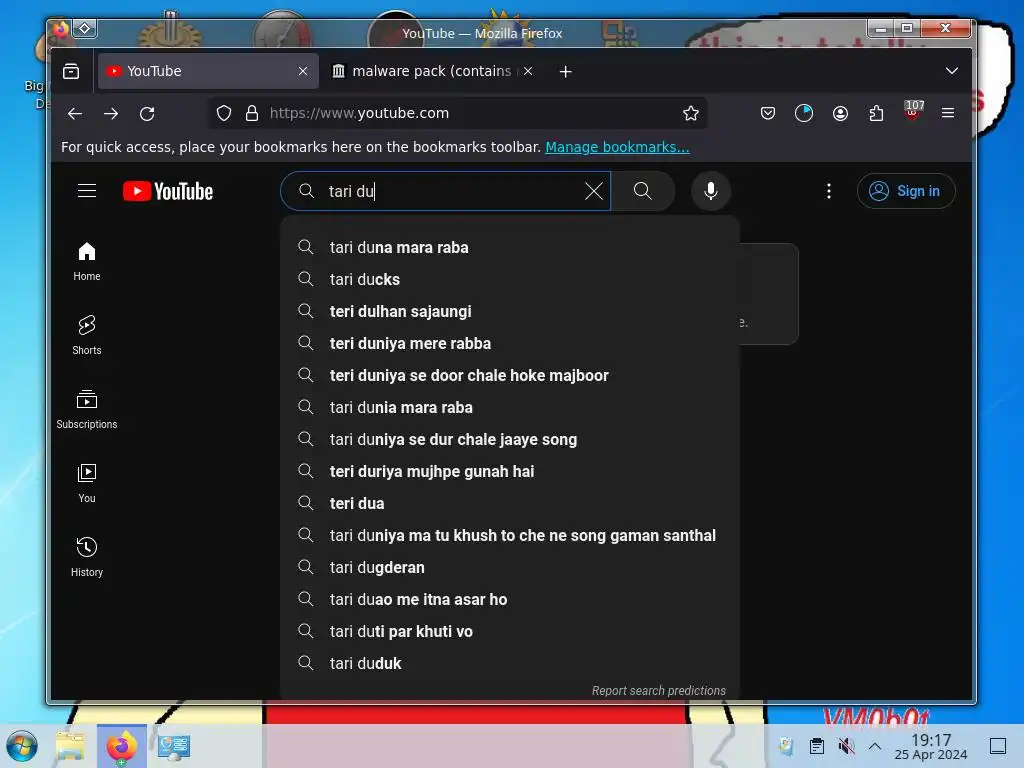Click the YouTube logo
This screenshot has width=1024, height=768.
click(x=168, y=191)
